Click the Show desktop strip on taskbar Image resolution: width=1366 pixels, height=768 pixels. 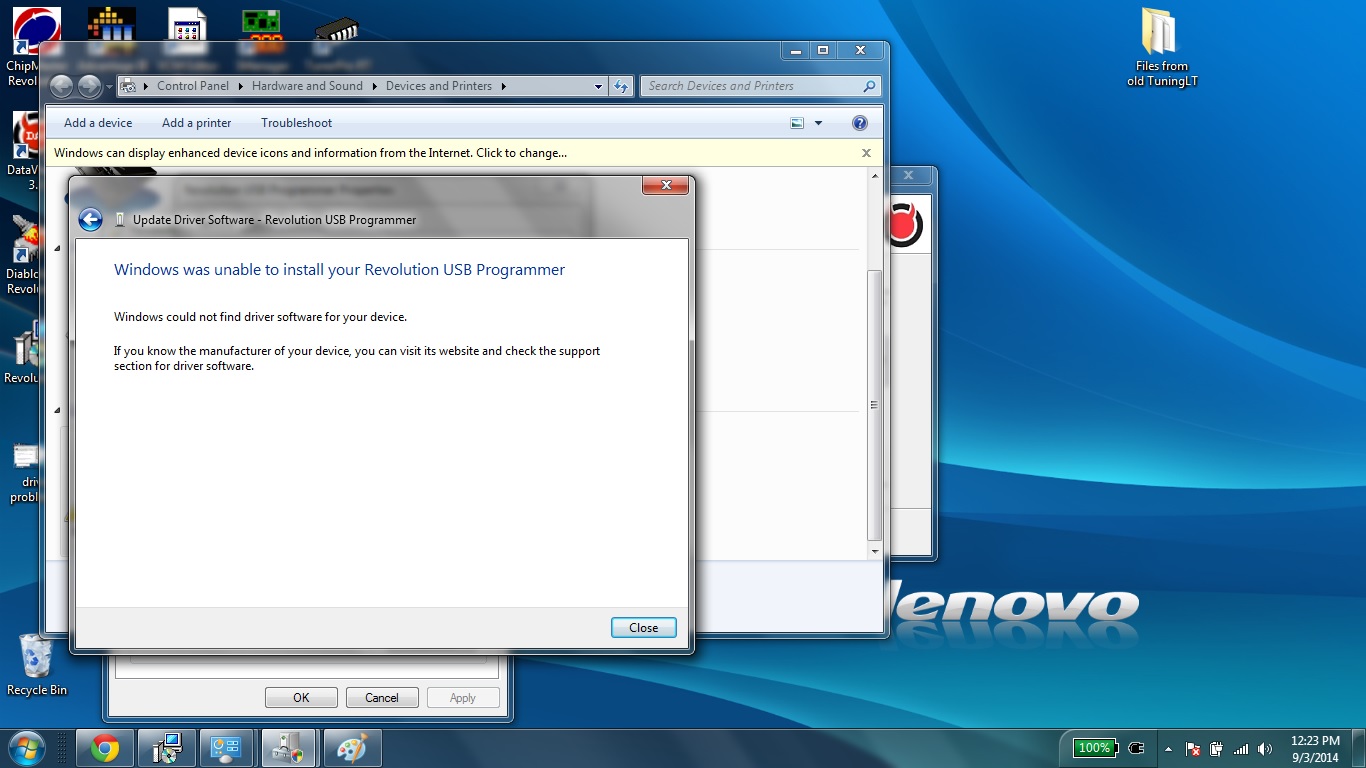(1359, 748)
